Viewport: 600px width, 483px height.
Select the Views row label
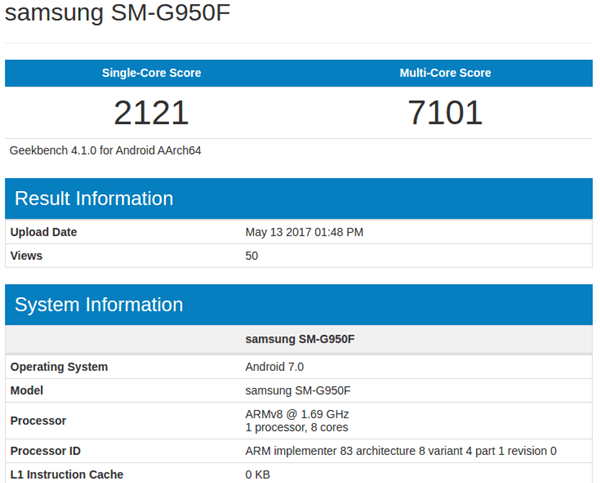click(27, 256)
